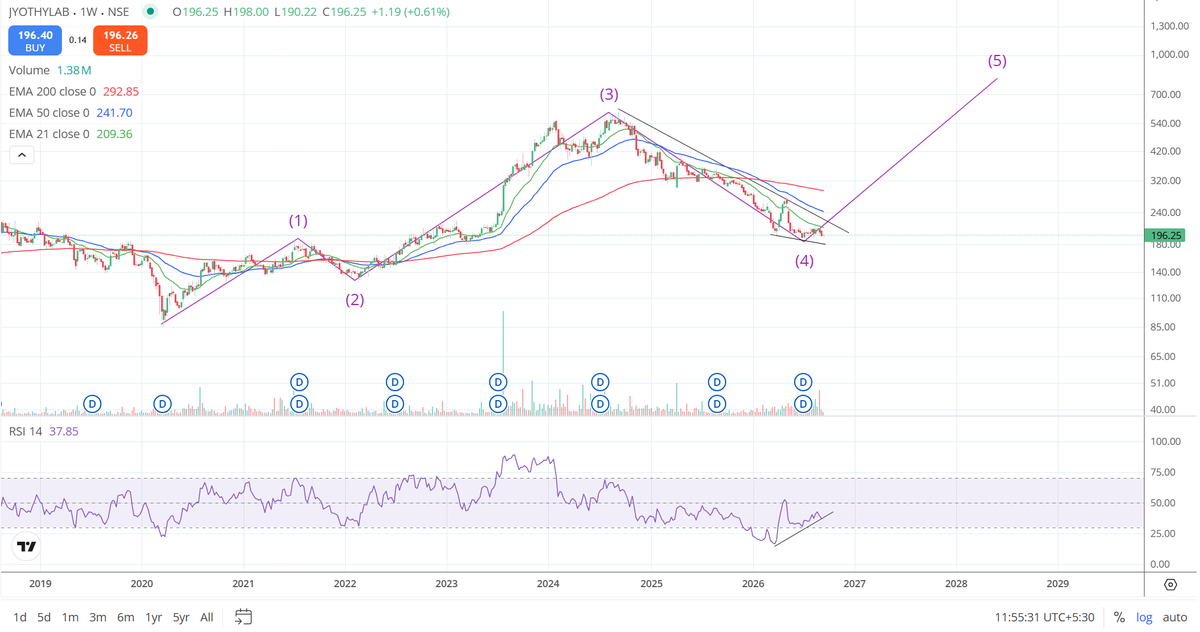Click the TradingView logo on chart
The height and width of the screenshot is (632, 1200).
tap(27, 546)
